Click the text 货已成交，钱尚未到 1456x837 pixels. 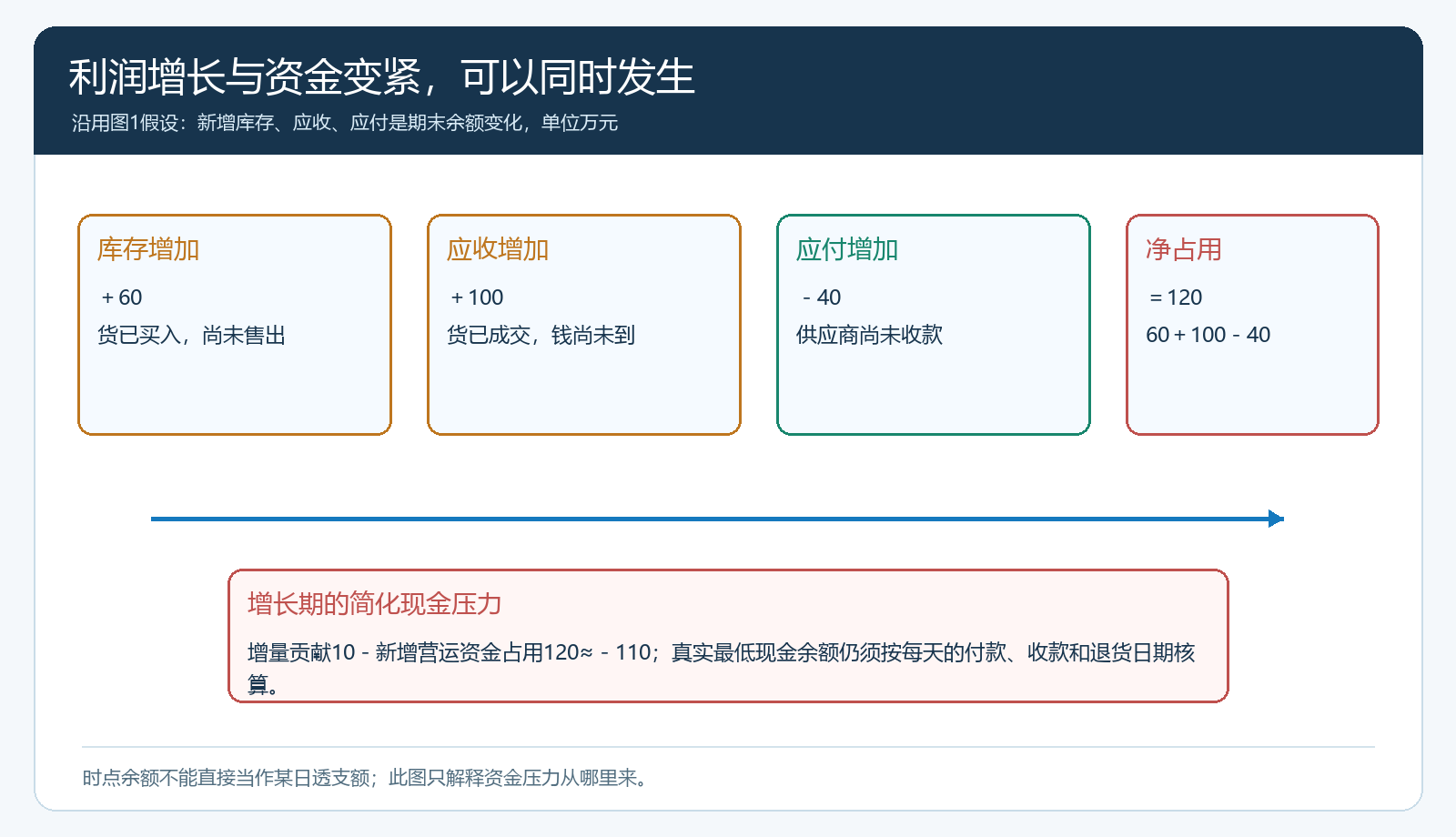541,335
